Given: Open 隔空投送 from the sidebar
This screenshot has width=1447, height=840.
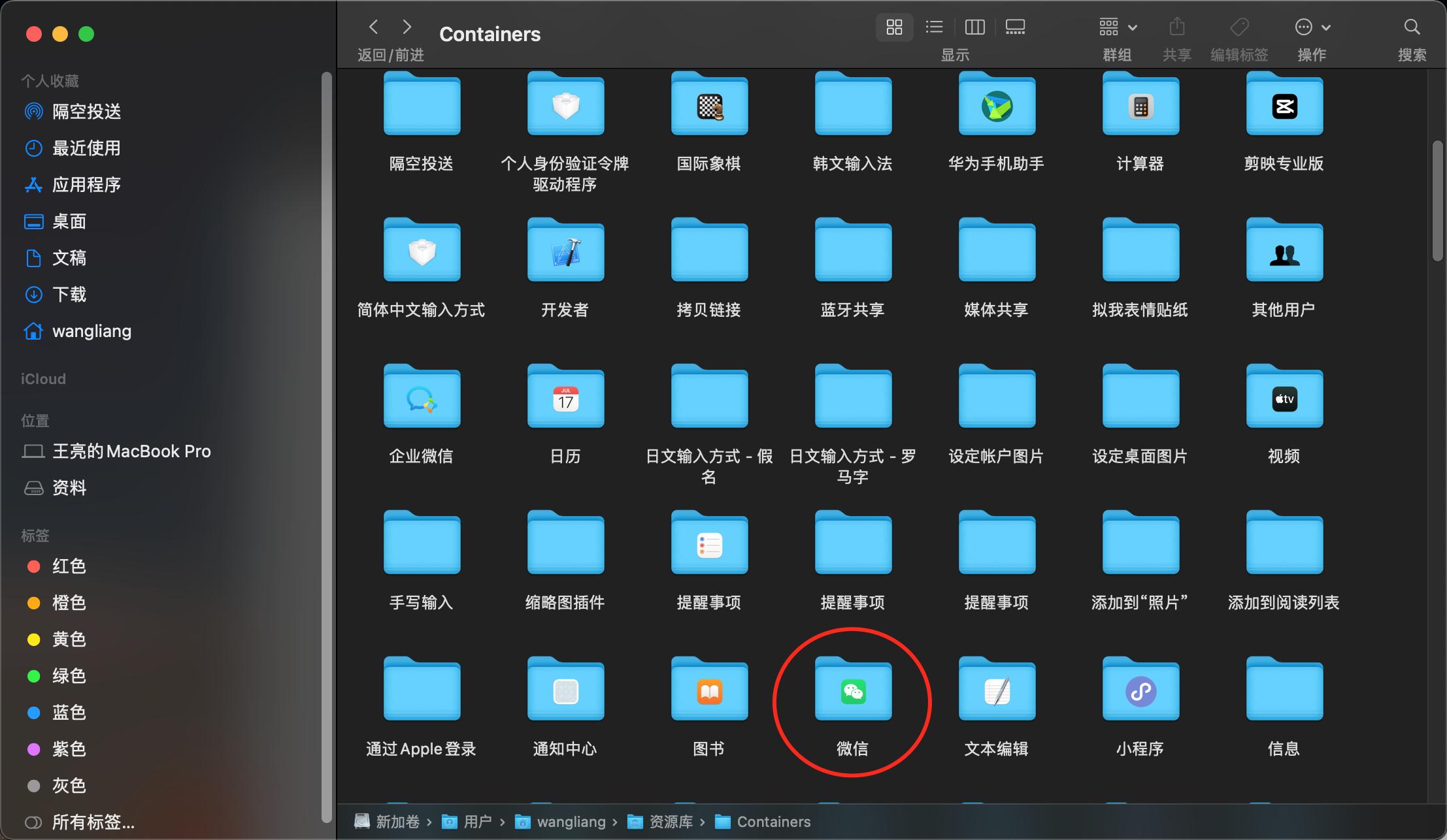Looking at the screenshot, I should [86, 111].
